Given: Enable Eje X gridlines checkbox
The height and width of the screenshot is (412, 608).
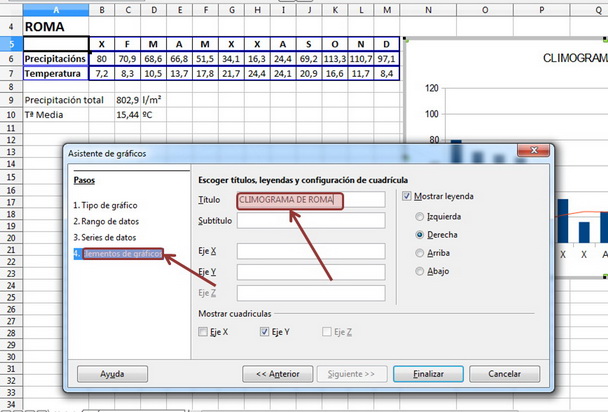Looking at the screenshot, I should 204,331.
